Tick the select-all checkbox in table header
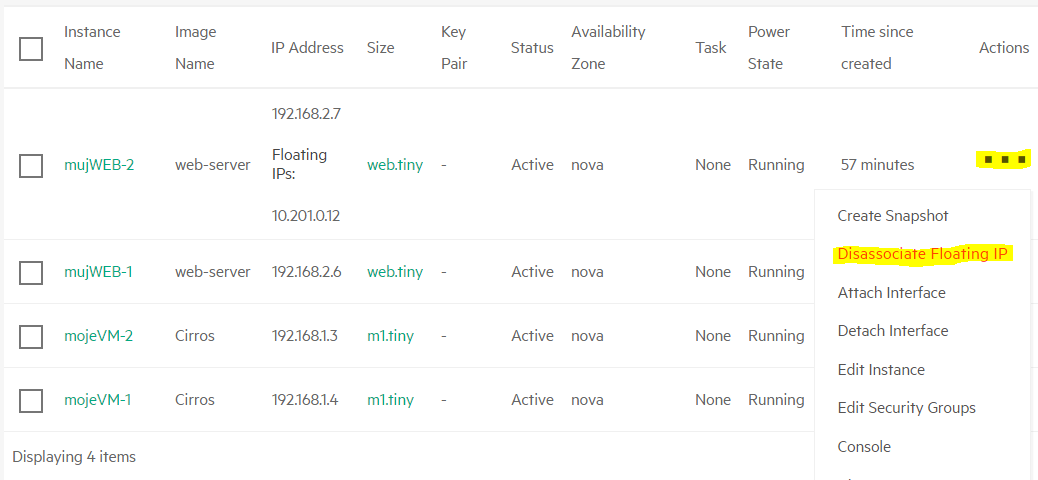The image size is (1038, 480). (x=31, y=48)
